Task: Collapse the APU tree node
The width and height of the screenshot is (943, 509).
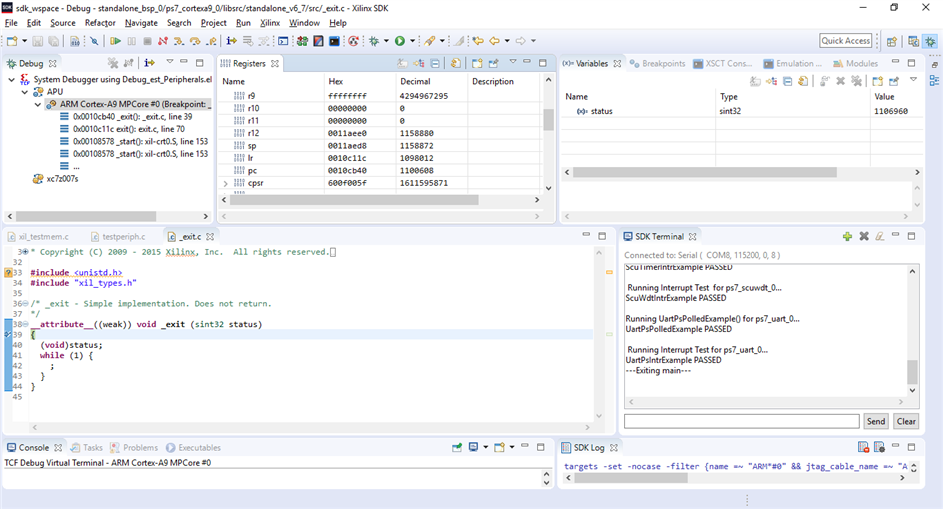Action: [24, 91]
